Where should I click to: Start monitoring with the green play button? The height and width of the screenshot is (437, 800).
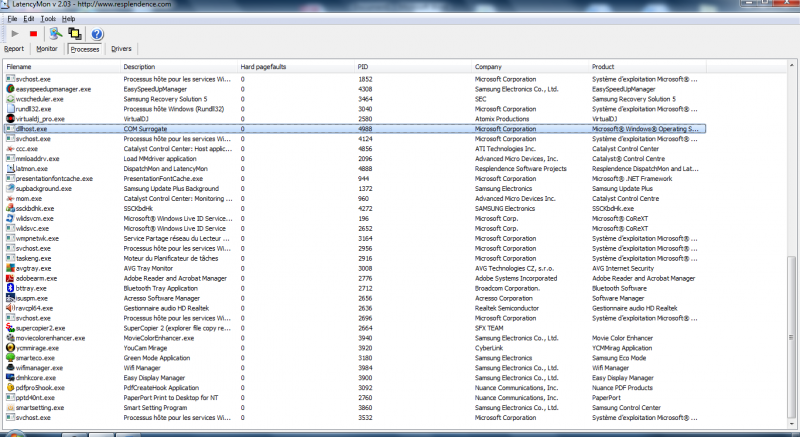coord(15,34)
